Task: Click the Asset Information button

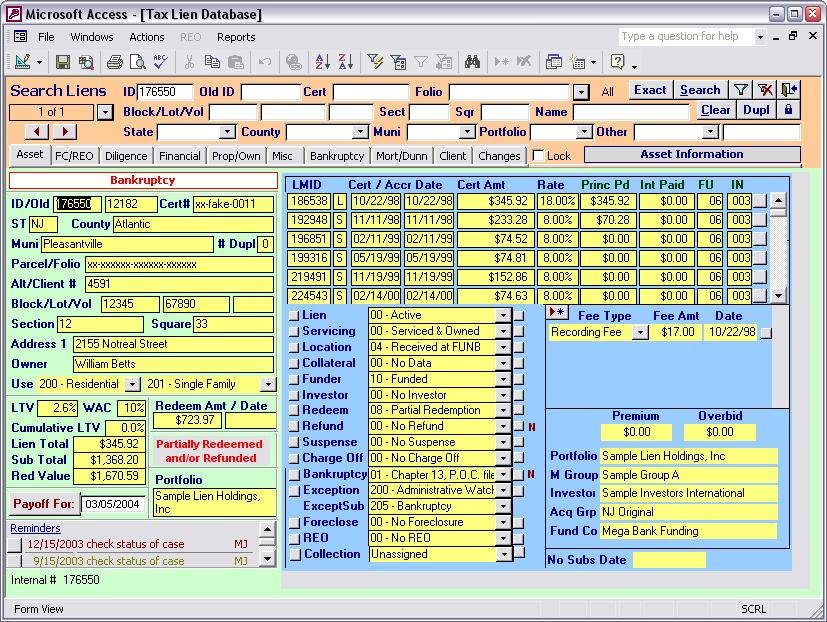Action: (x=692, y=155)
